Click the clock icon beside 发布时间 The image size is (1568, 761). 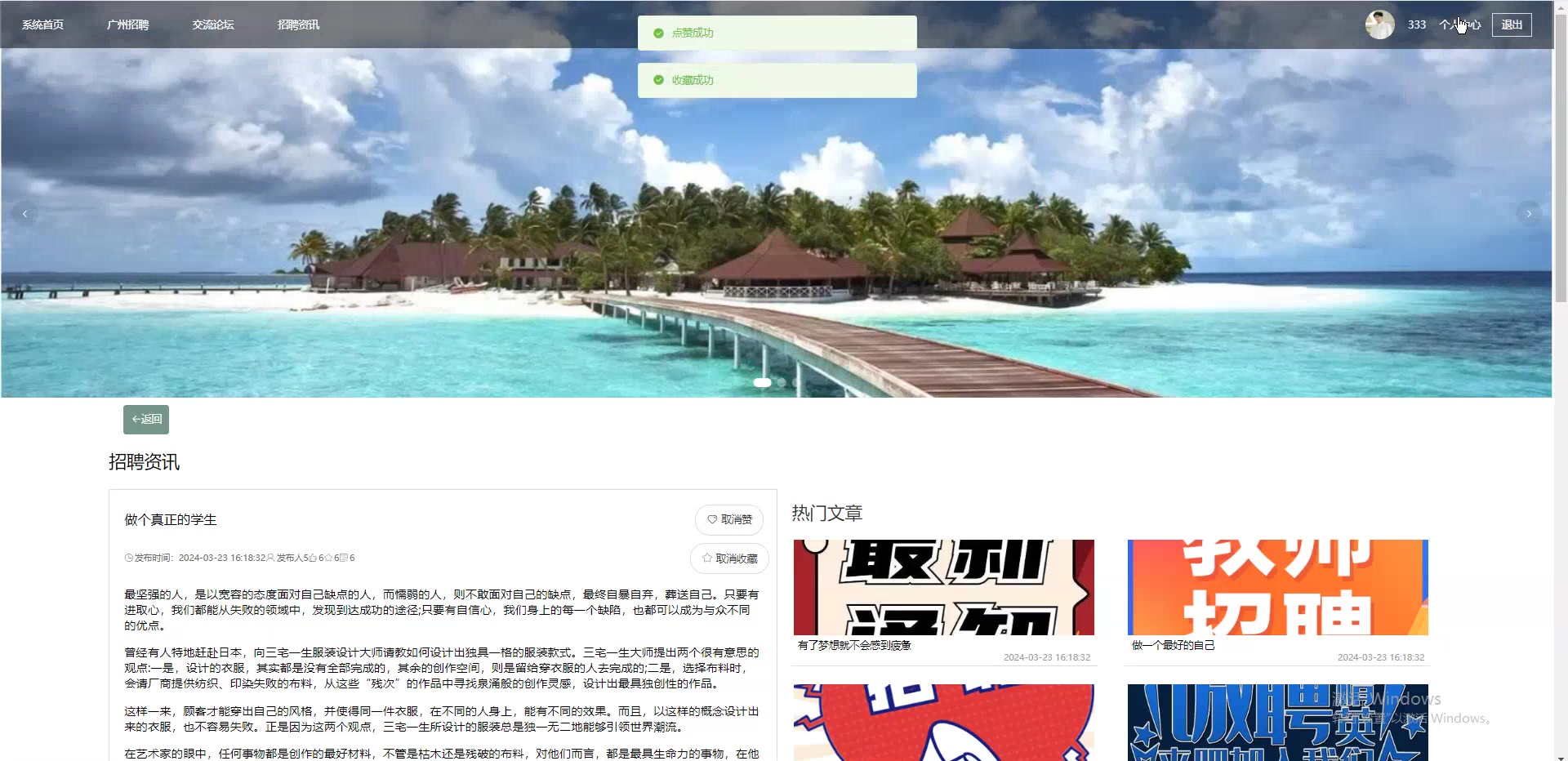(128, 559)
